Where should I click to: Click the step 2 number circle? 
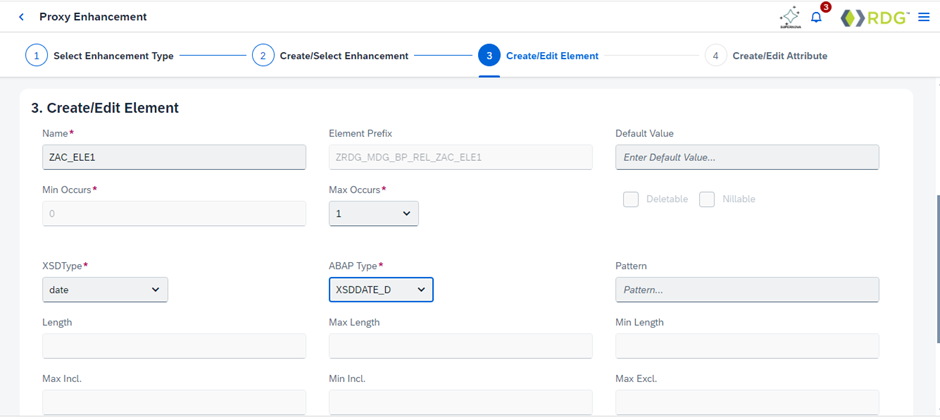pos(263,56)
